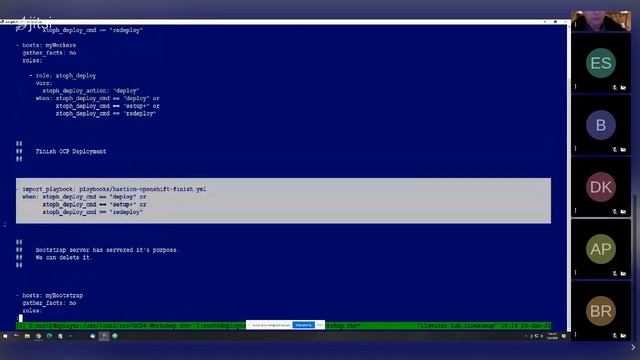640x360 pixels.
Task: Click muted microphone icon on B tile
Action: click(x=615, y=149)
